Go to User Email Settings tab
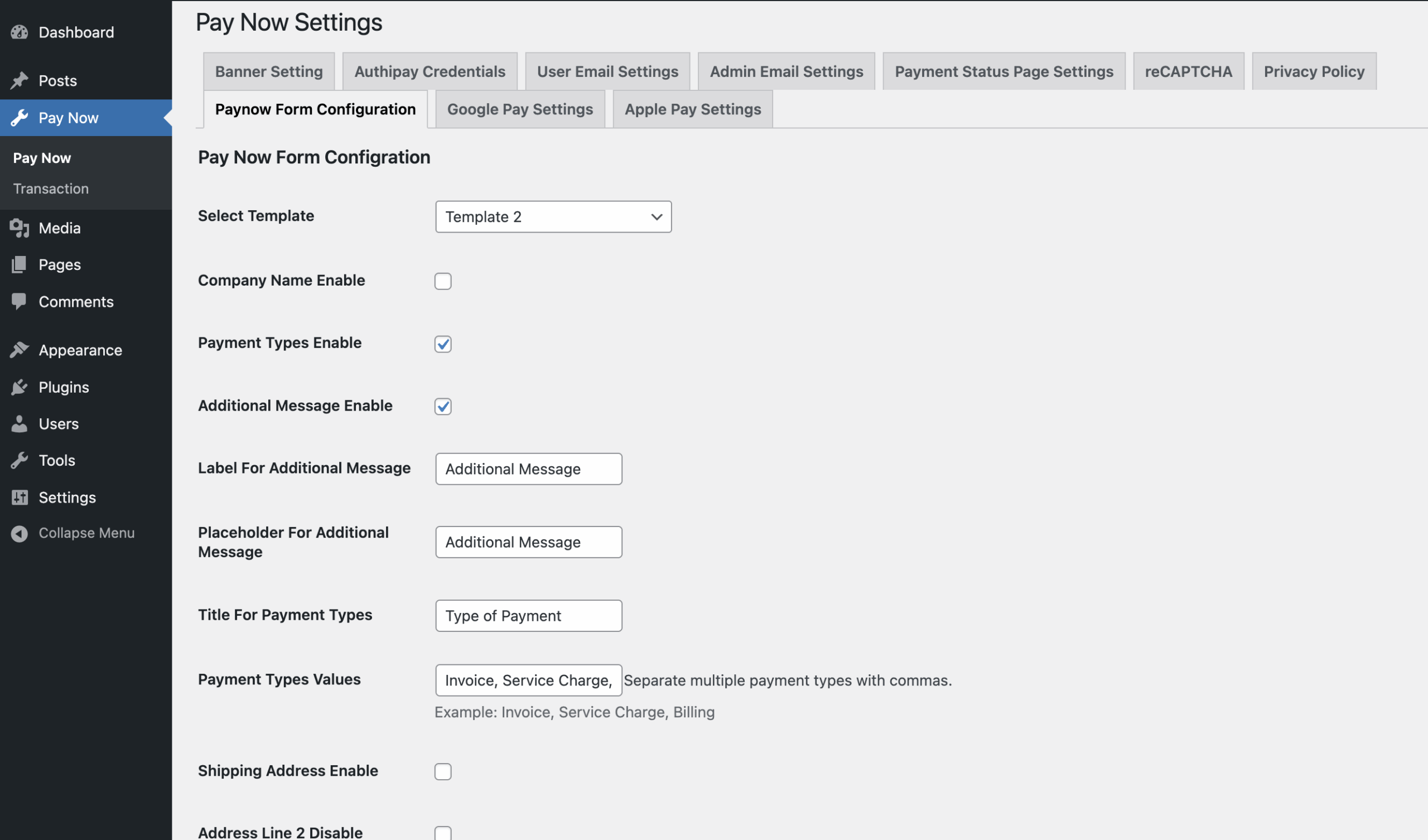 tap(607, 71)
